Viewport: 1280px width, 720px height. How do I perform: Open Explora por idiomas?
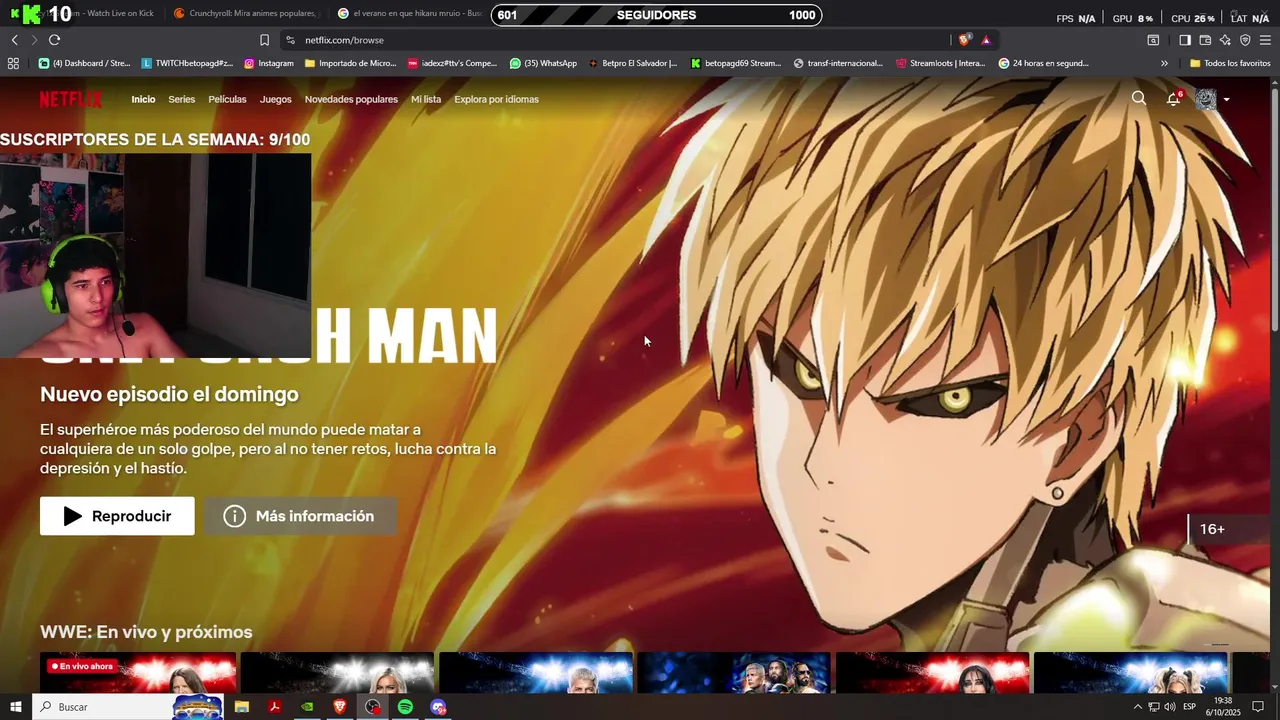click(x=496, y=99)
